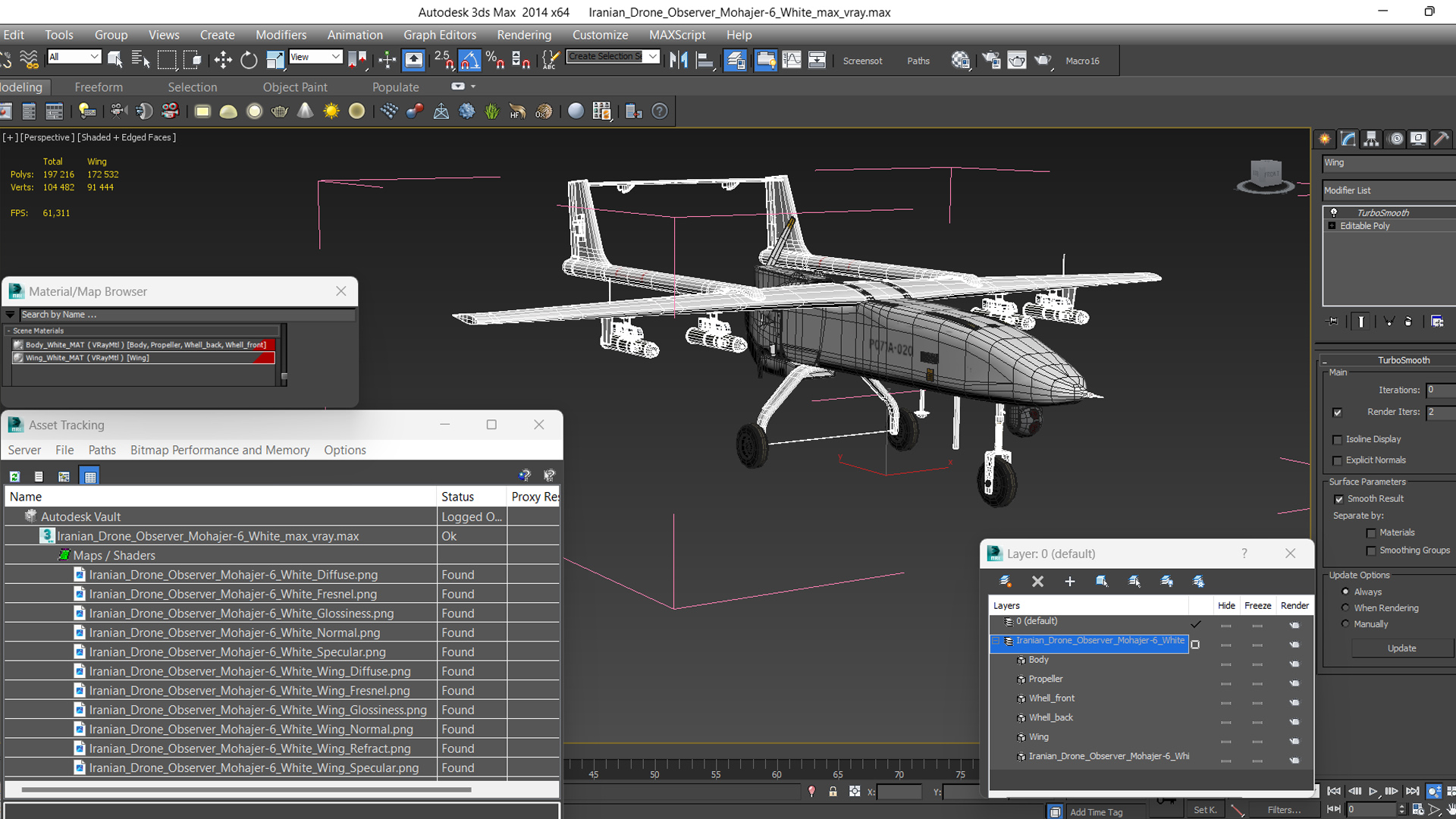This screenshot has height=819, width=1456.
Task: Click the cone primitive icon
Action: point(305,111)
